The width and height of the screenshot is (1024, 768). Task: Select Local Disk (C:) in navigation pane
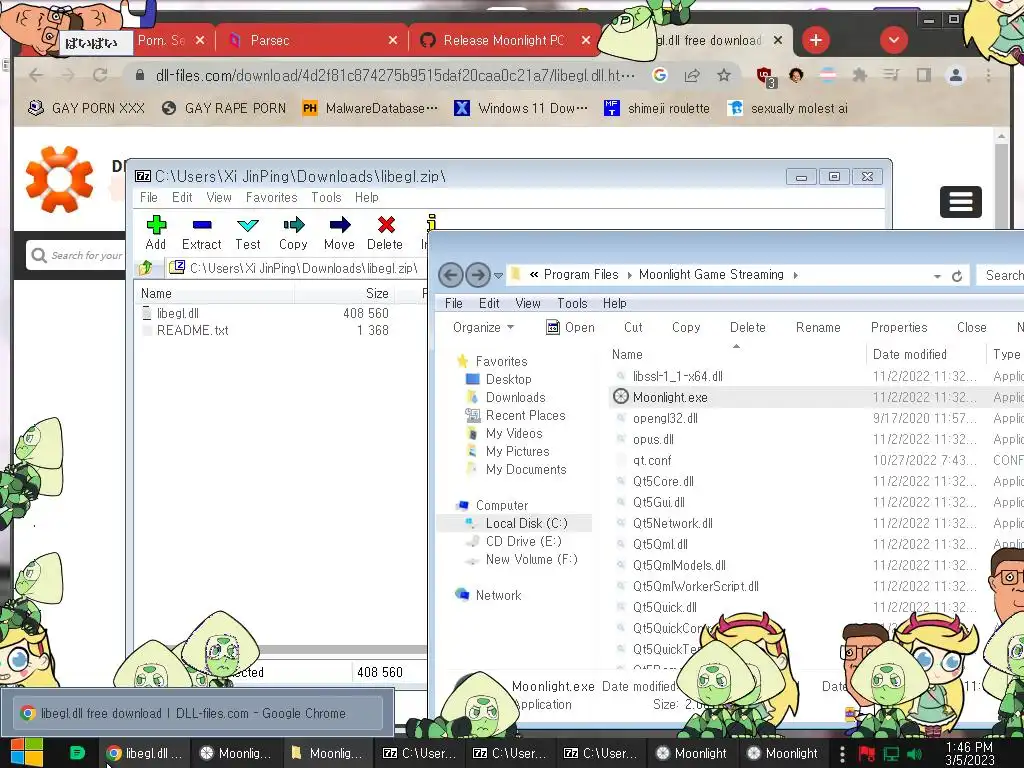point(526,523)
